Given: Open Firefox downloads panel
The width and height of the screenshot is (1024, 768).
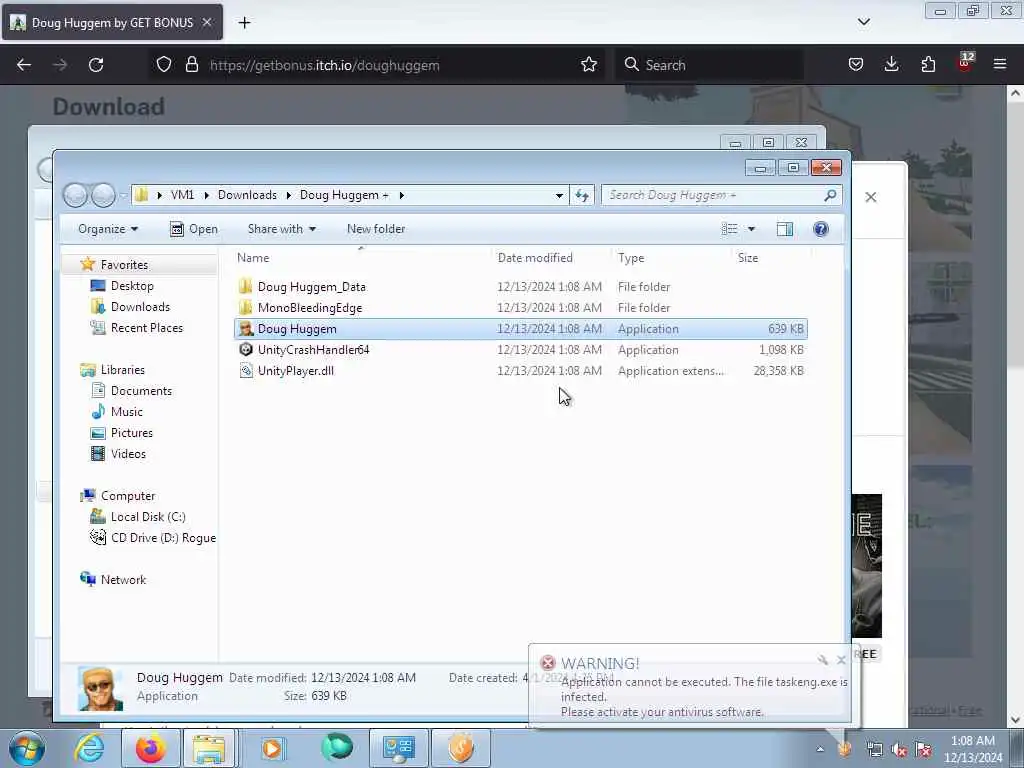Looking at the screenshot, I should [x=891, y=64].
